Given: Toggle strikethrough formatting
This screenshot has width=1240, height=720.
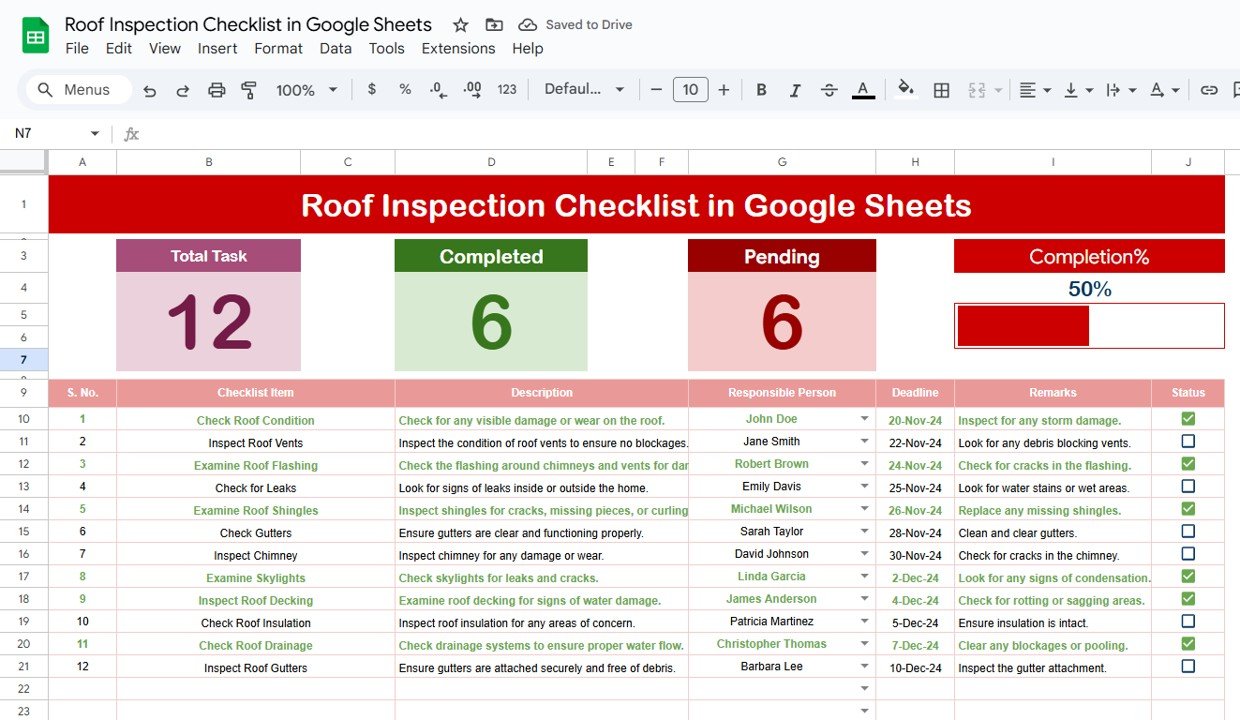Looking at the screenshot, I should point(829,90).
